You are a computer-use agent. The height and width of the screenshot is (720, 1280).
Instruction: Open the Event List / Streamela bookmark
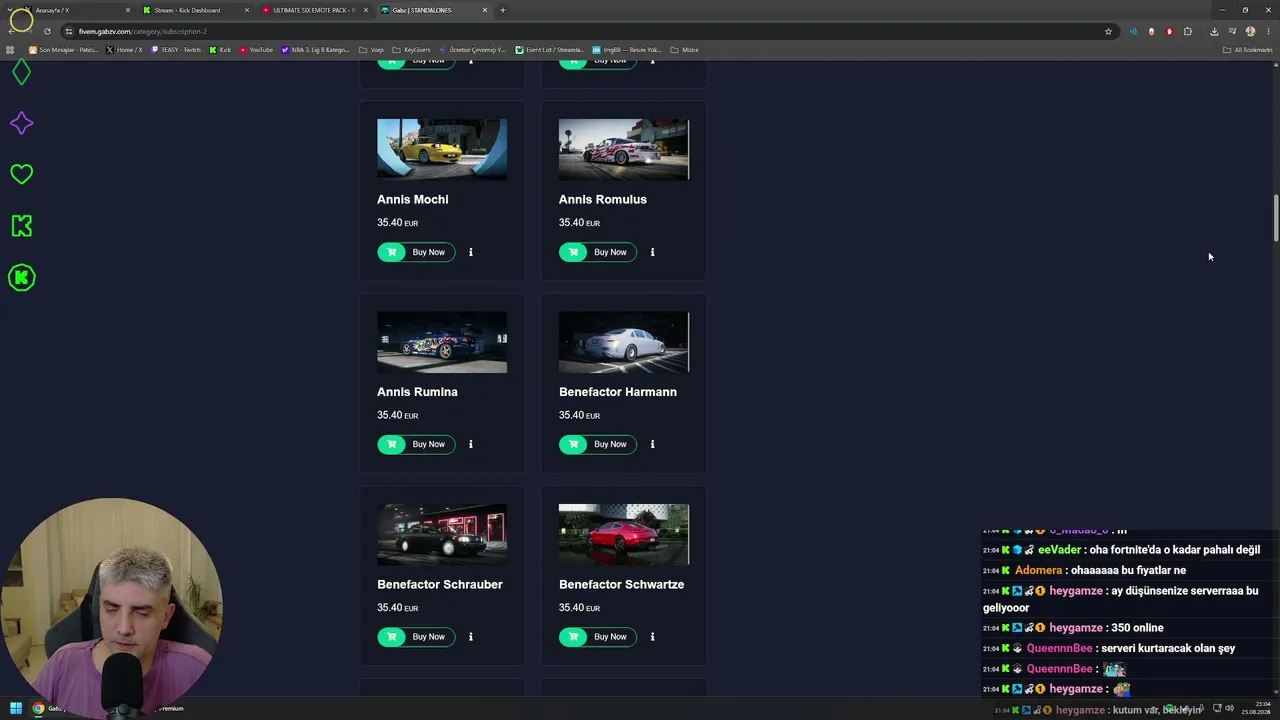550,50
